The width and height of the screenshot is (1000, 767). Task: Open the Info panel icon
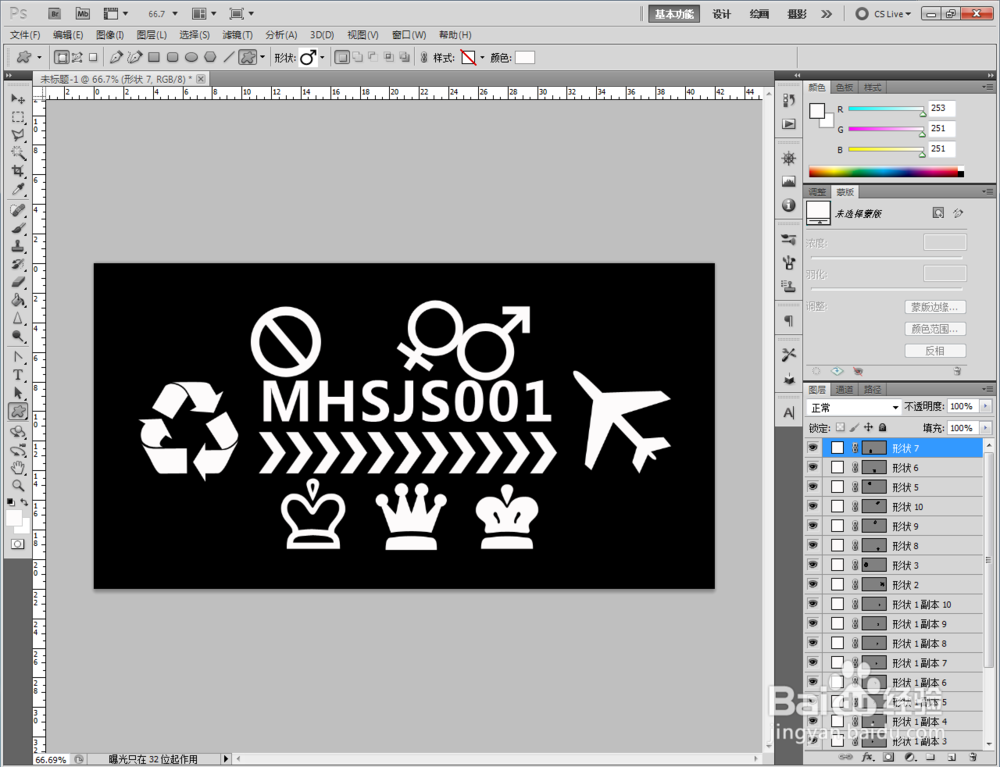(x=789, y=205)
